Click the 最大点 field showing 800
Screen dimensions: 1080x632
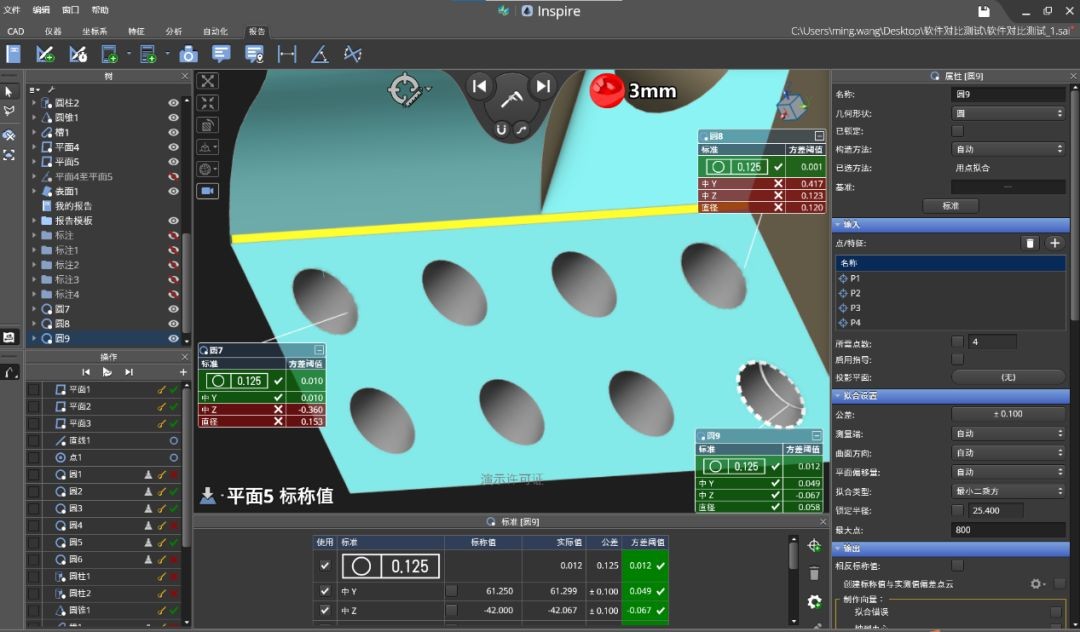click(x=1008, y=530)
